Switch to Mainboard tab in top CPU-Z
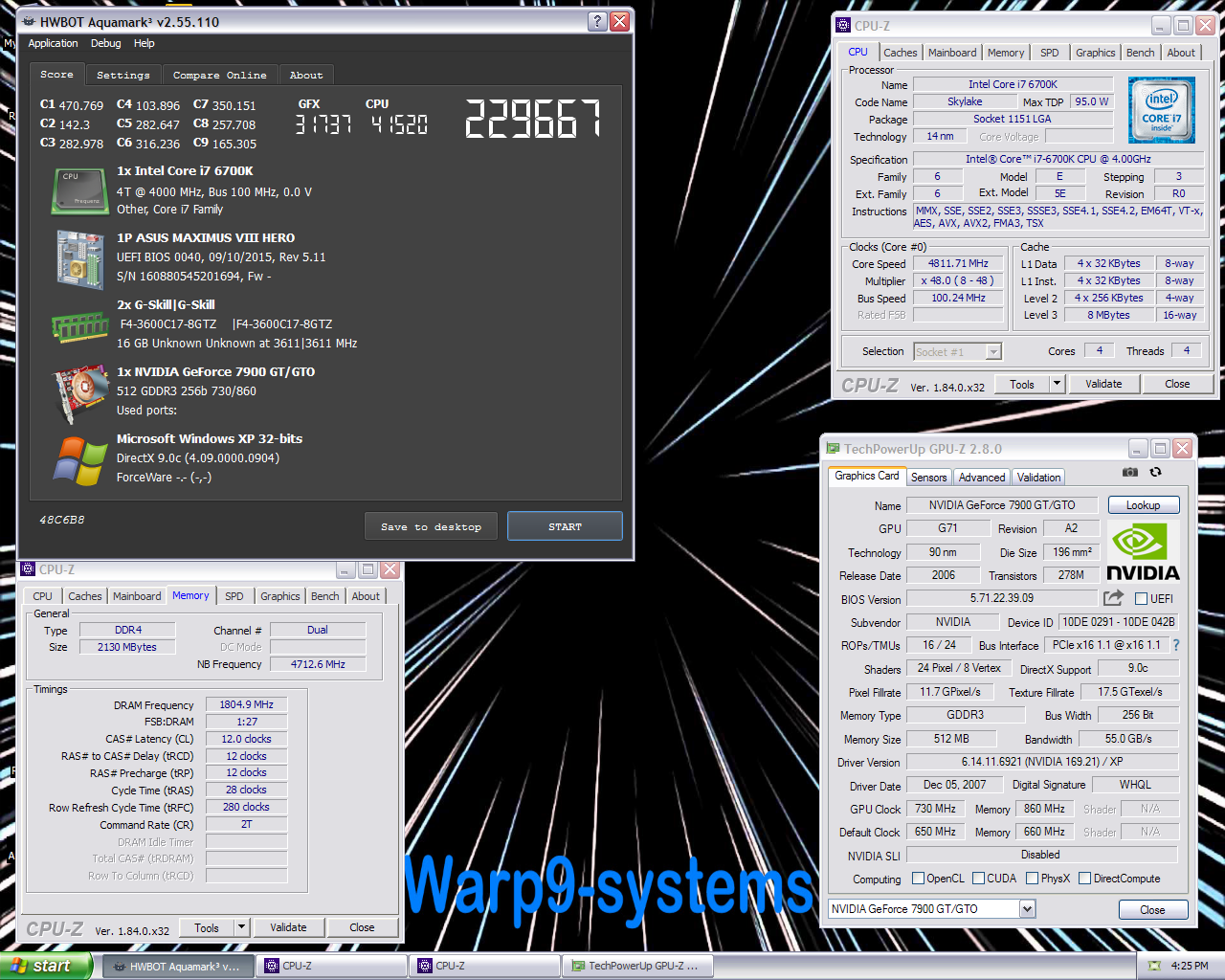The width and height of the screenshot is (1225, 980). pos(952,53)
